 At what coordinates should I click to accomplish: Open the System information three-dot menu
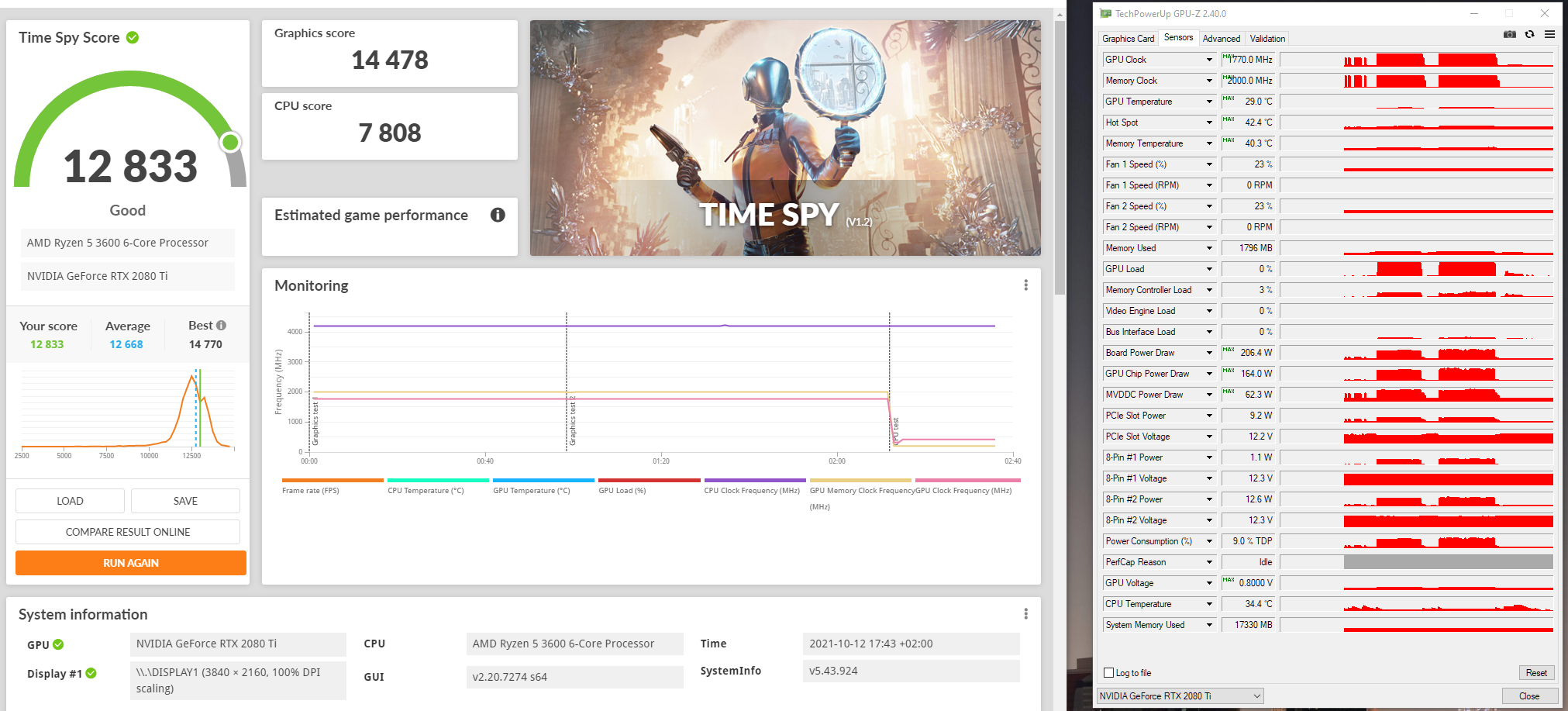click(1025, 614)
